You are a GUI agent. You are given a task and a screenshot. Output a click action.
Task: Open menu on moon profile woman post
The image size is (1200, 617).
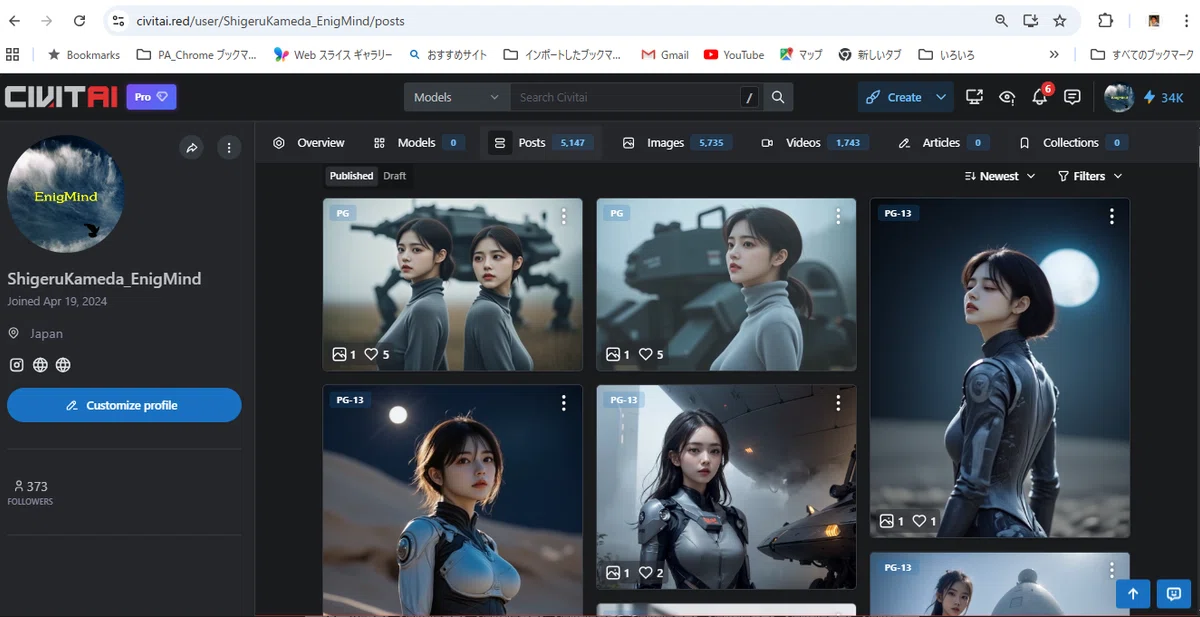click(1112, 216)
